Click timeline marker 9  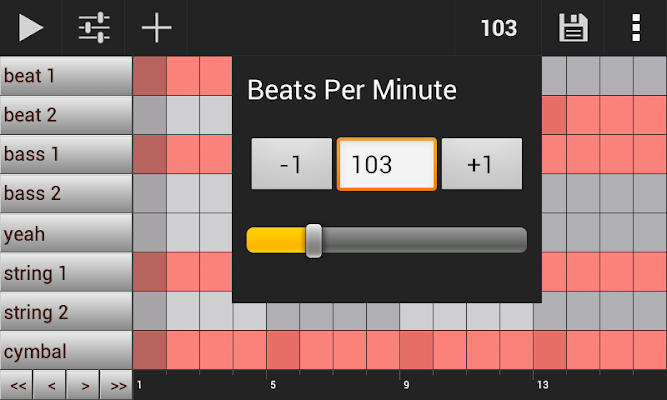tap(406, 385)
